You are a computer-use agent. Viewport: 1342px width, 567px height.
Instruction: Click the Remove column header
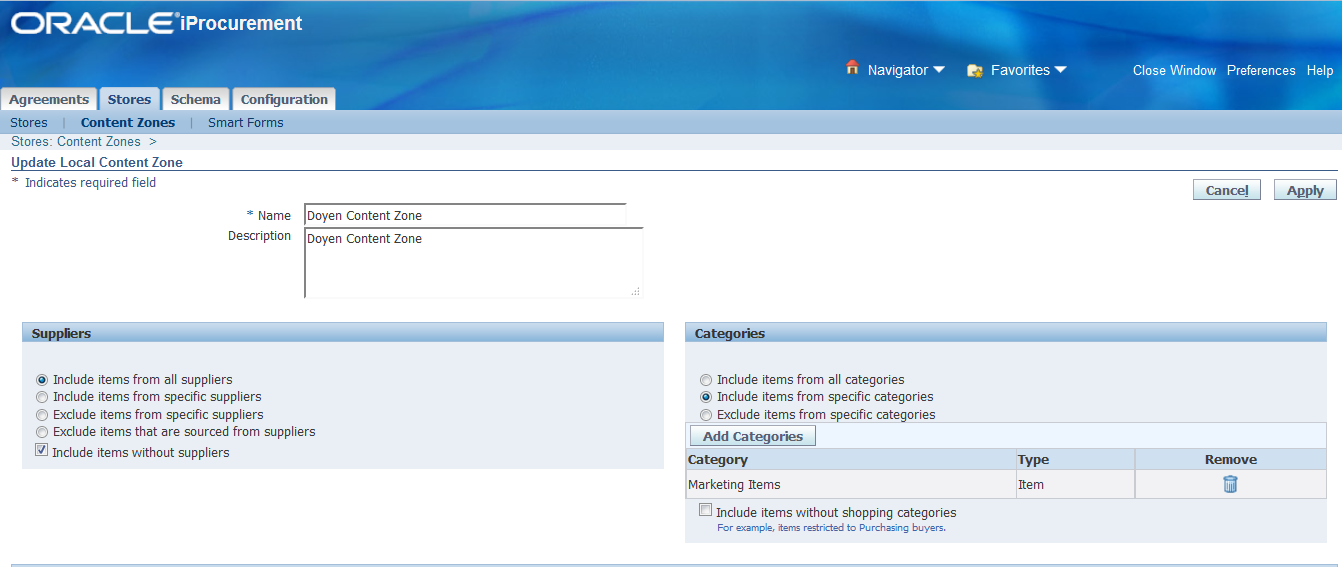(x=1231, y=460)
